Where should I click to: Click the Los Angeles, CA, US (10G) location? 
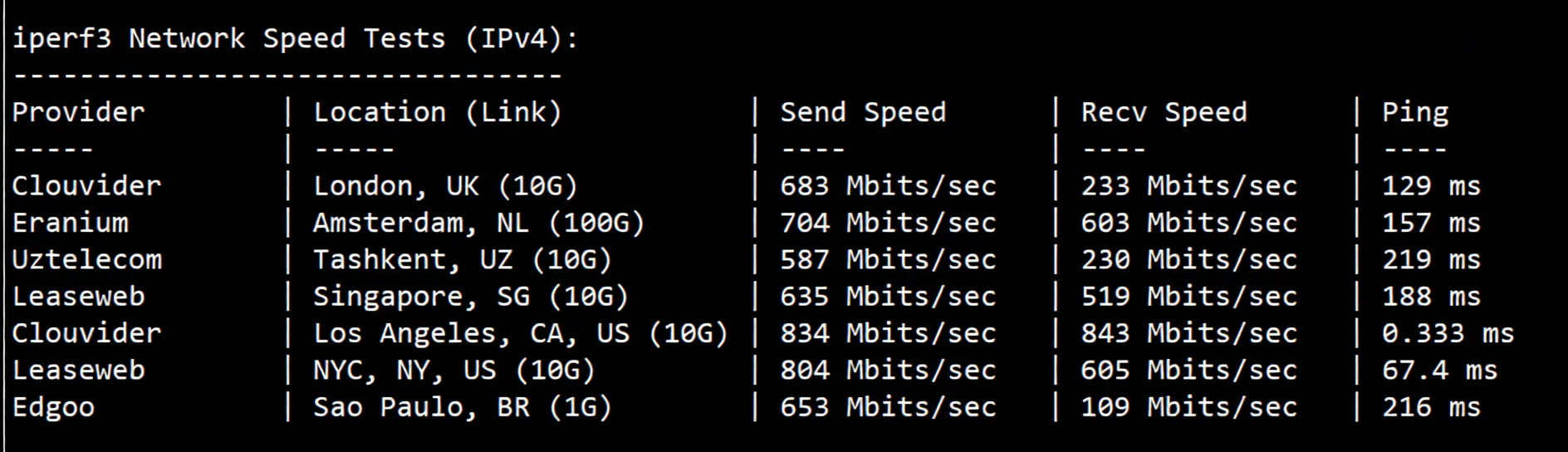[520, 333]
